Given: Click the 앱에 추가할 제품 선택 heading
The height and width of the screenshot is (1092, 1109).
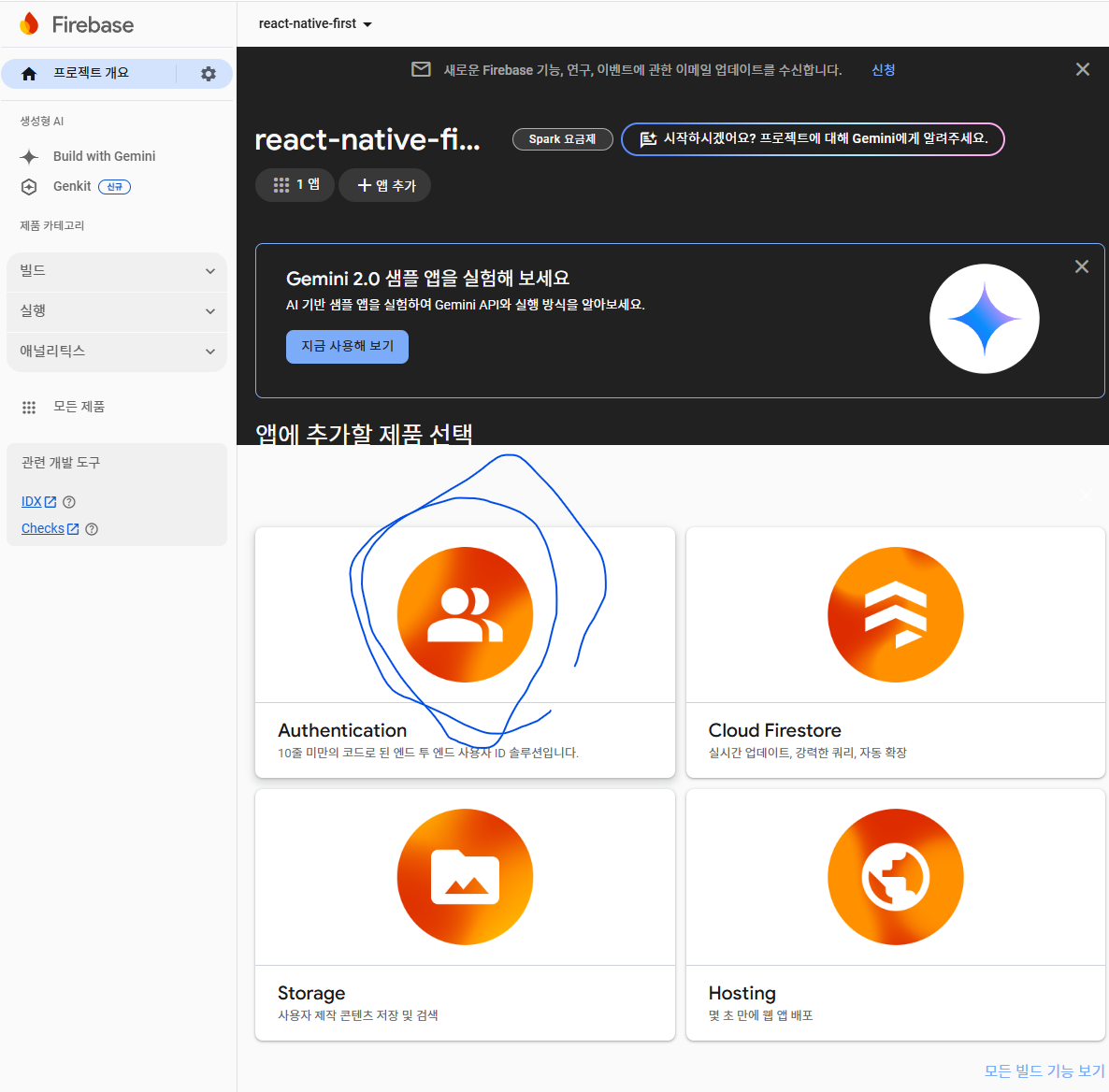Looking at the screenshot, I should pos(364,434).
